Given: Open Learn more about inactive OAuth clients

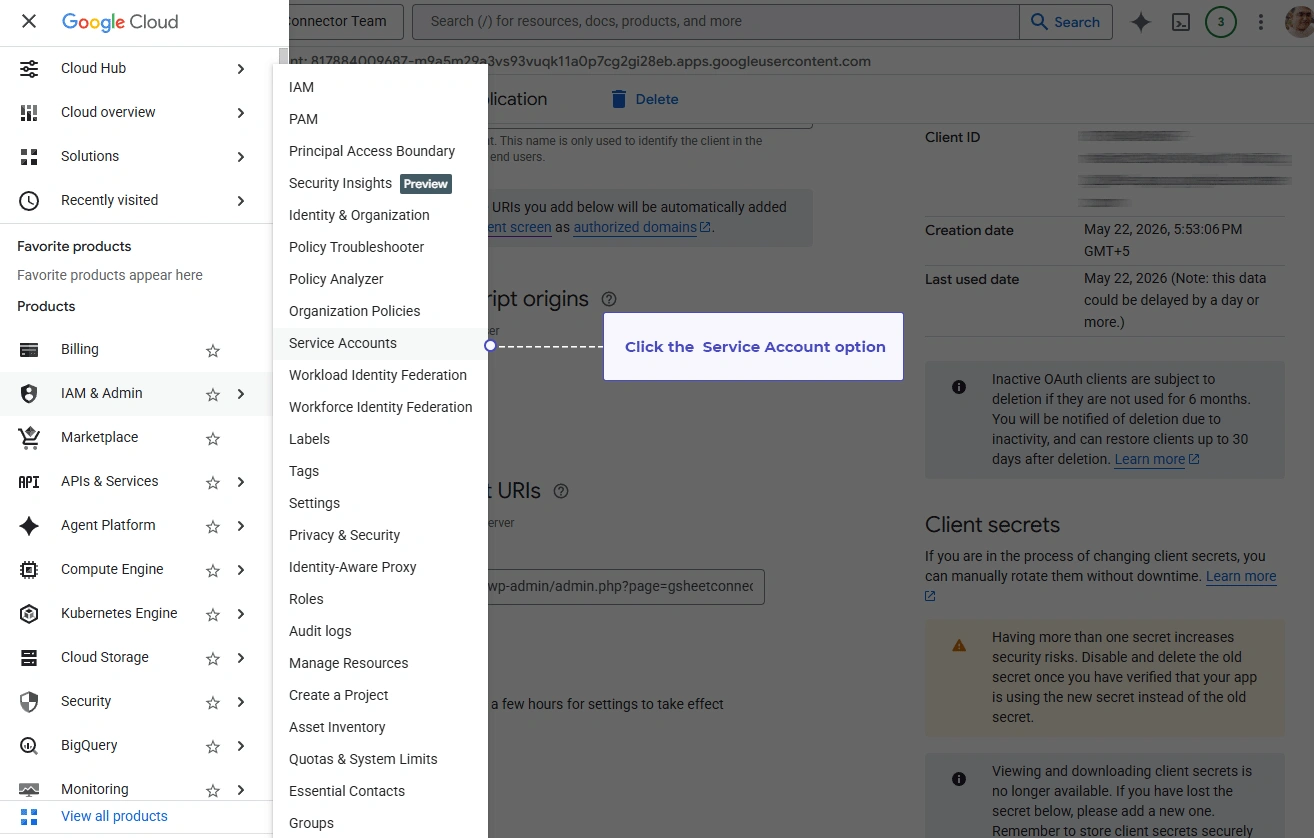Looking at the screenshot, I should (1156, 459).
